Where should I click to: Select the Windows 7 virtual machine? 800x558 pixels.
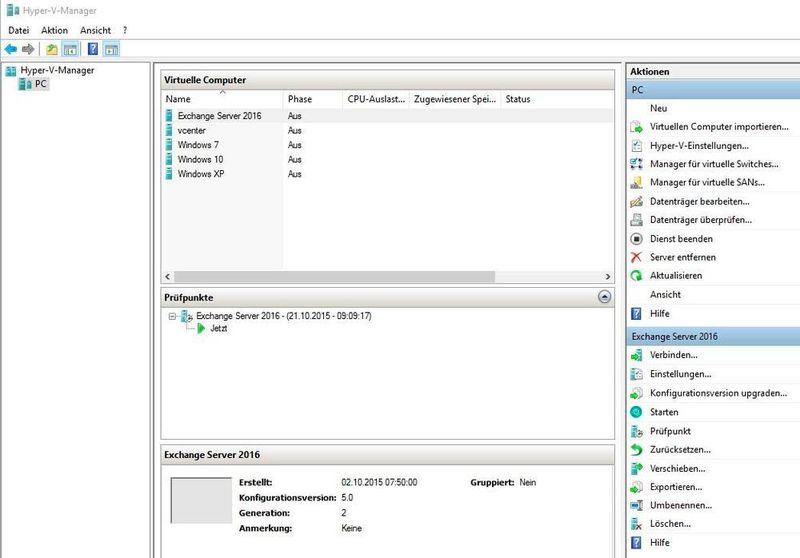pyautogui.click(x=388, y=145)
